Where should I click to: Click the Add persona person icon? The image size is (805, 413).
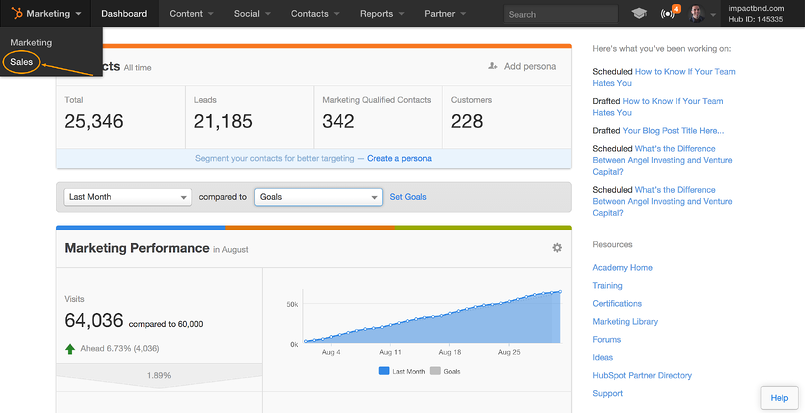[x=493, y=66]
